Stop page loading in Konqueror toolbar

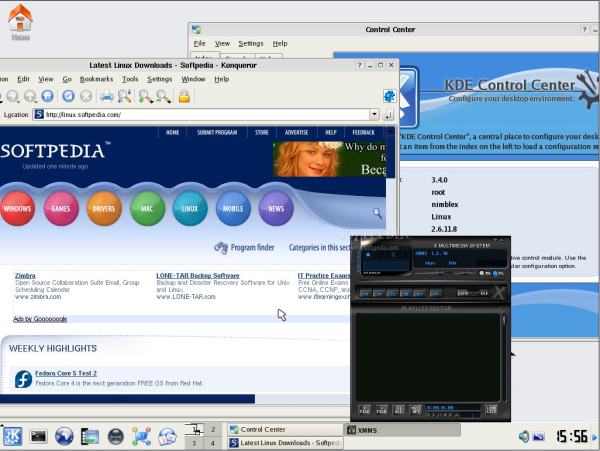pos(86,96)
